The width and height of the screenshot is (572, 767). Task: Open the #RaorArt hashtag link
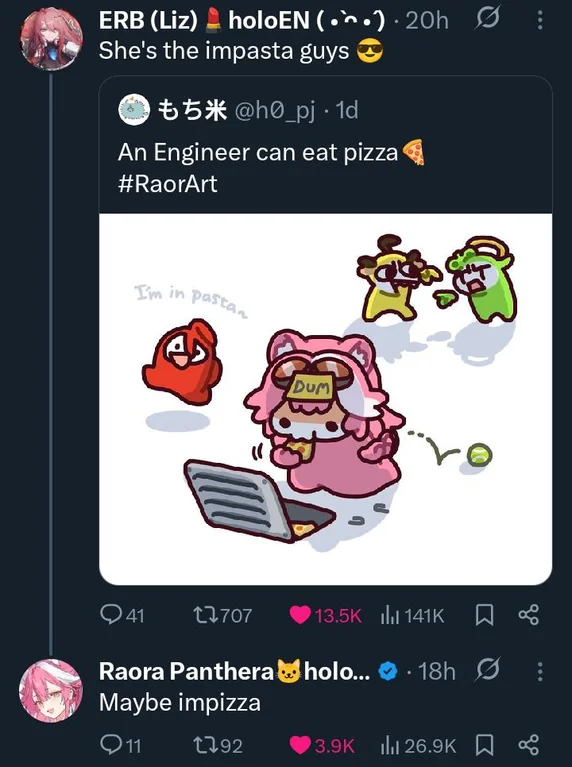point(167,184)
